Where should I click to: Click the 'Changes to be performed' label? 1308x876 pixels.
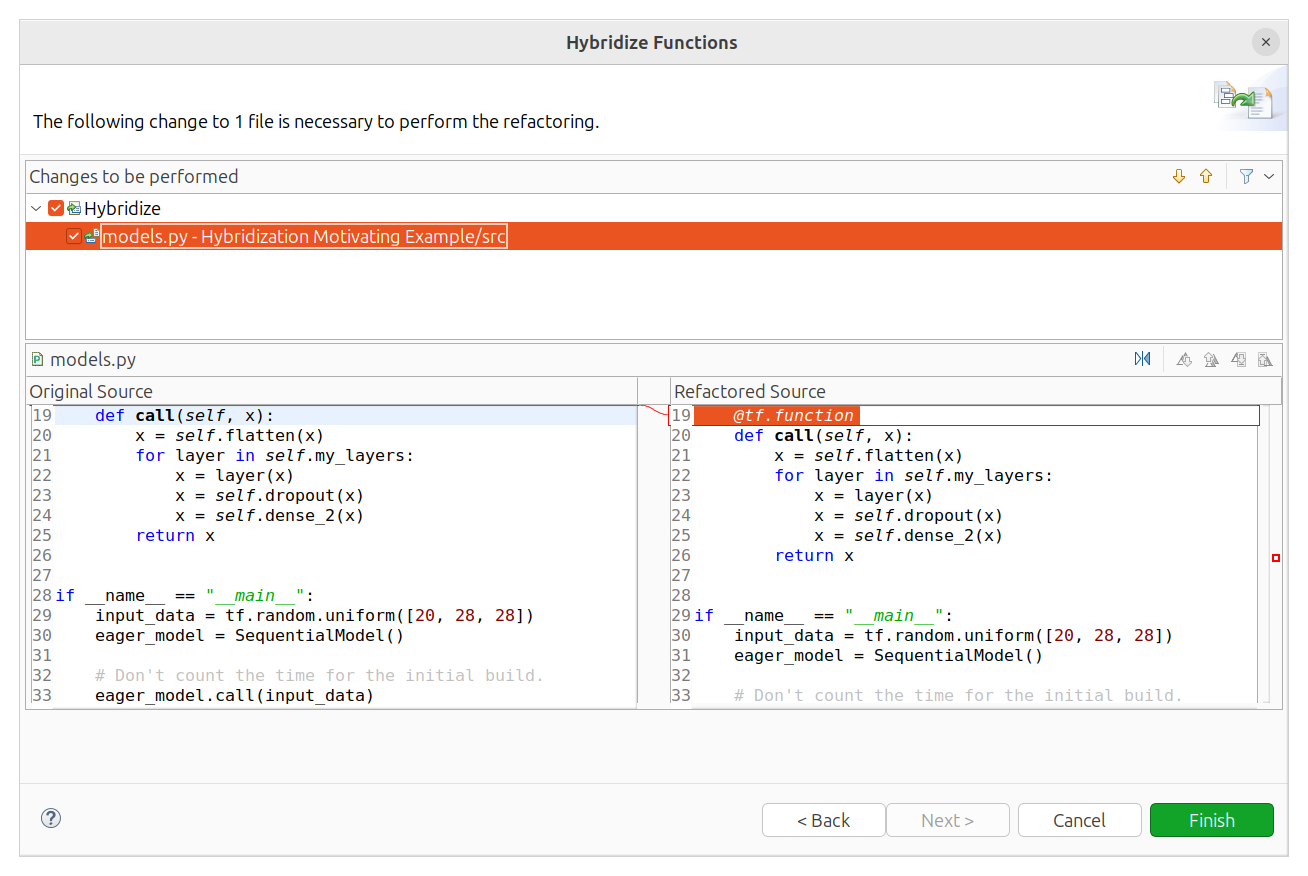(134, 177)
